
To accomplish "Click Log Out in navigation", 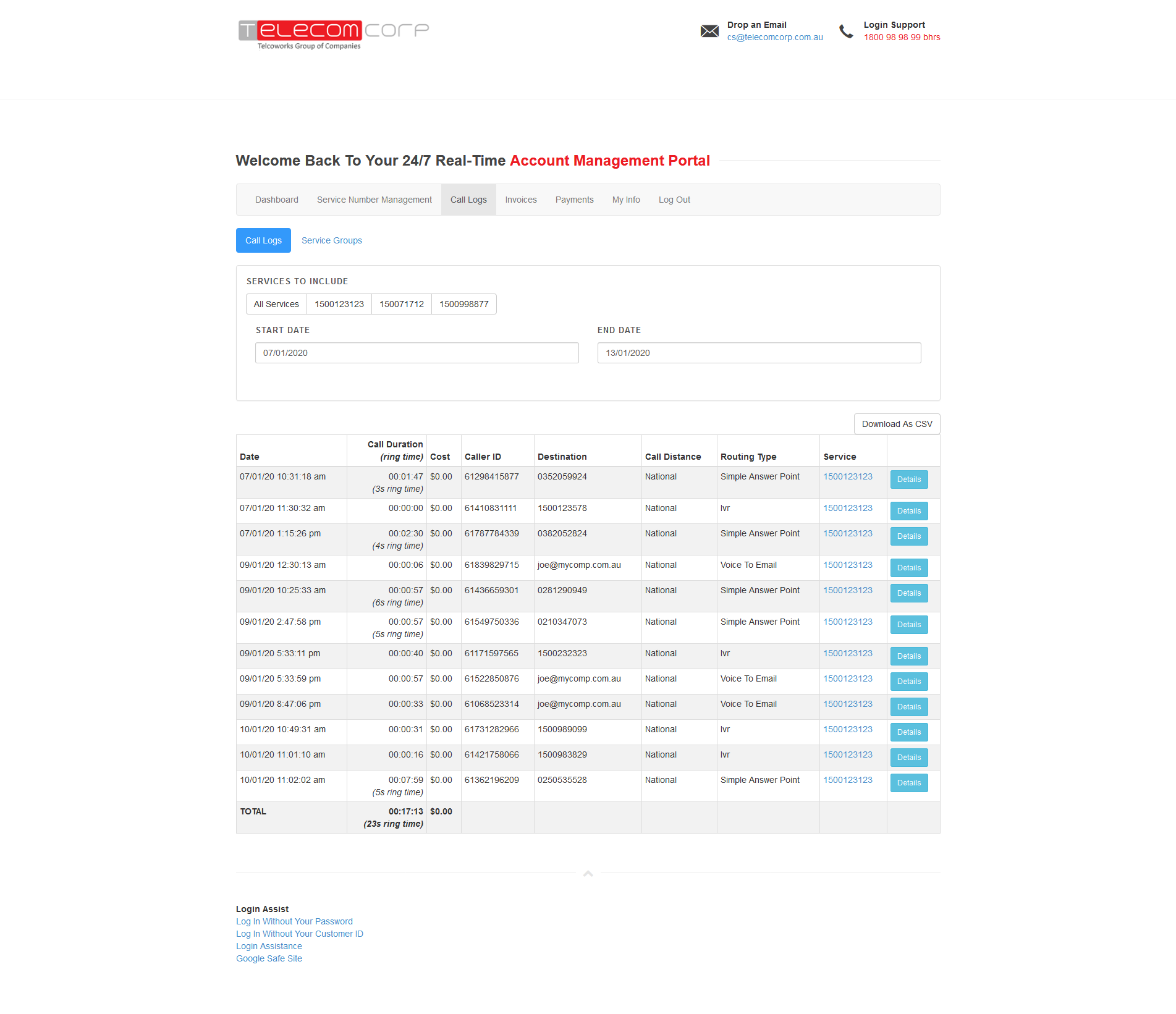I will [674, 200].
